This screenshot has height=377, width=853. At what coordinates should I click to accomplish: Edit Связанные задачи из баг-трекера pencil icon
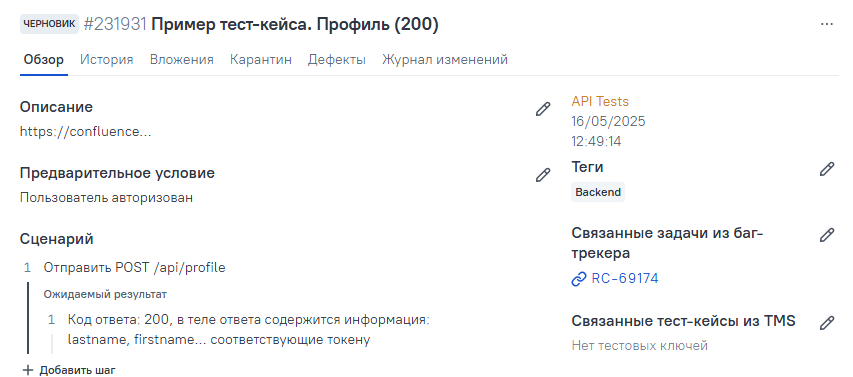coord(827,234)
